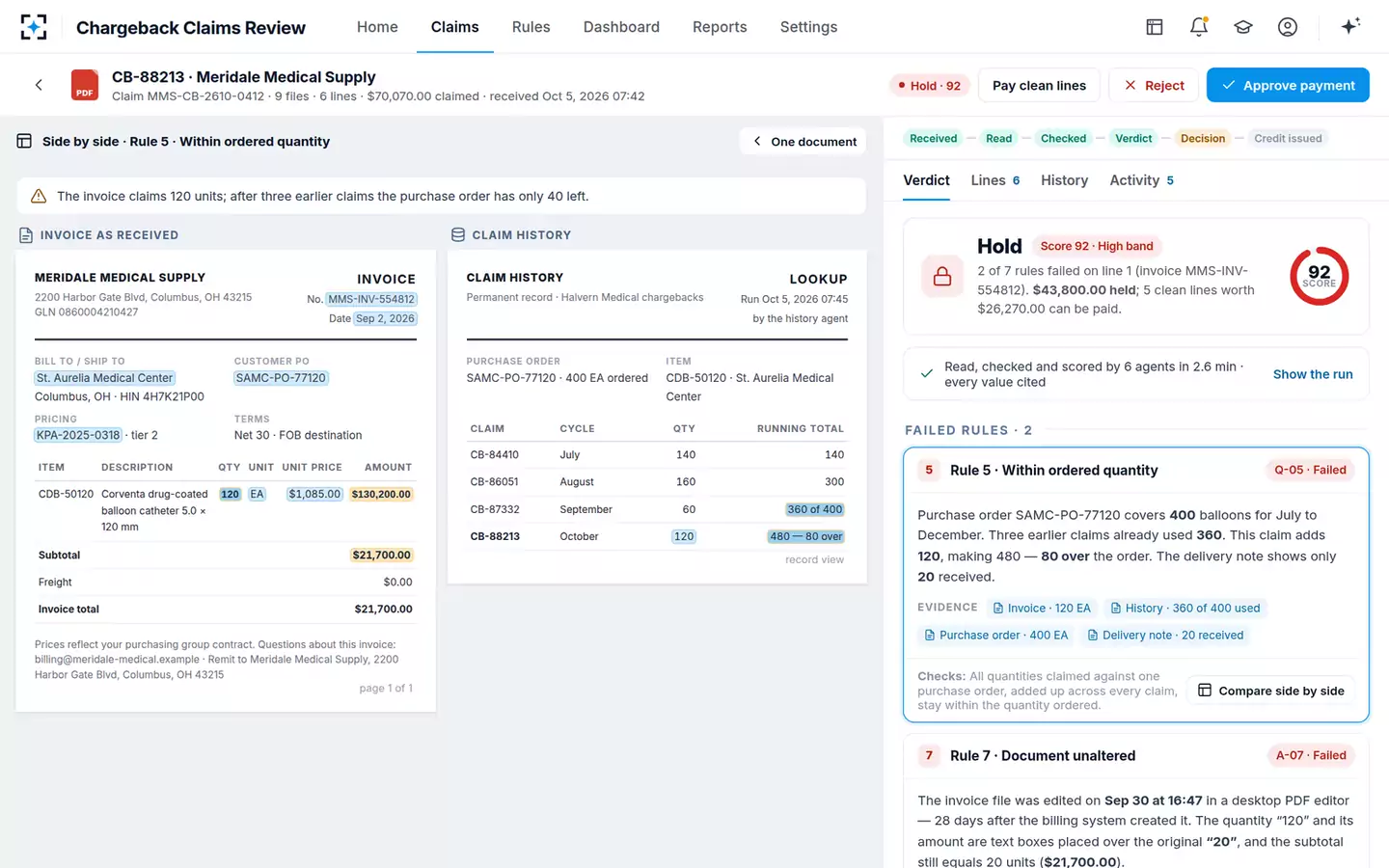Open the notifications bell
1389x868 pixels.
[x=1199, y=27]
